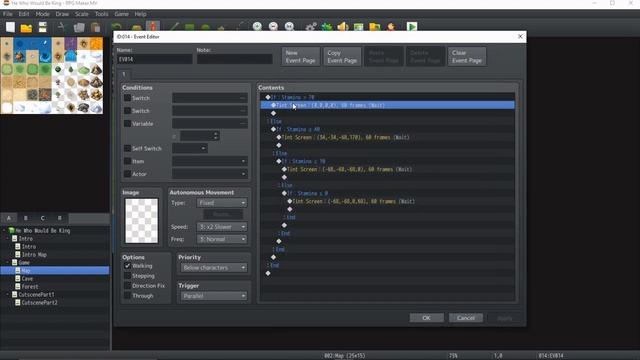Open the File menu

(7, 14)
